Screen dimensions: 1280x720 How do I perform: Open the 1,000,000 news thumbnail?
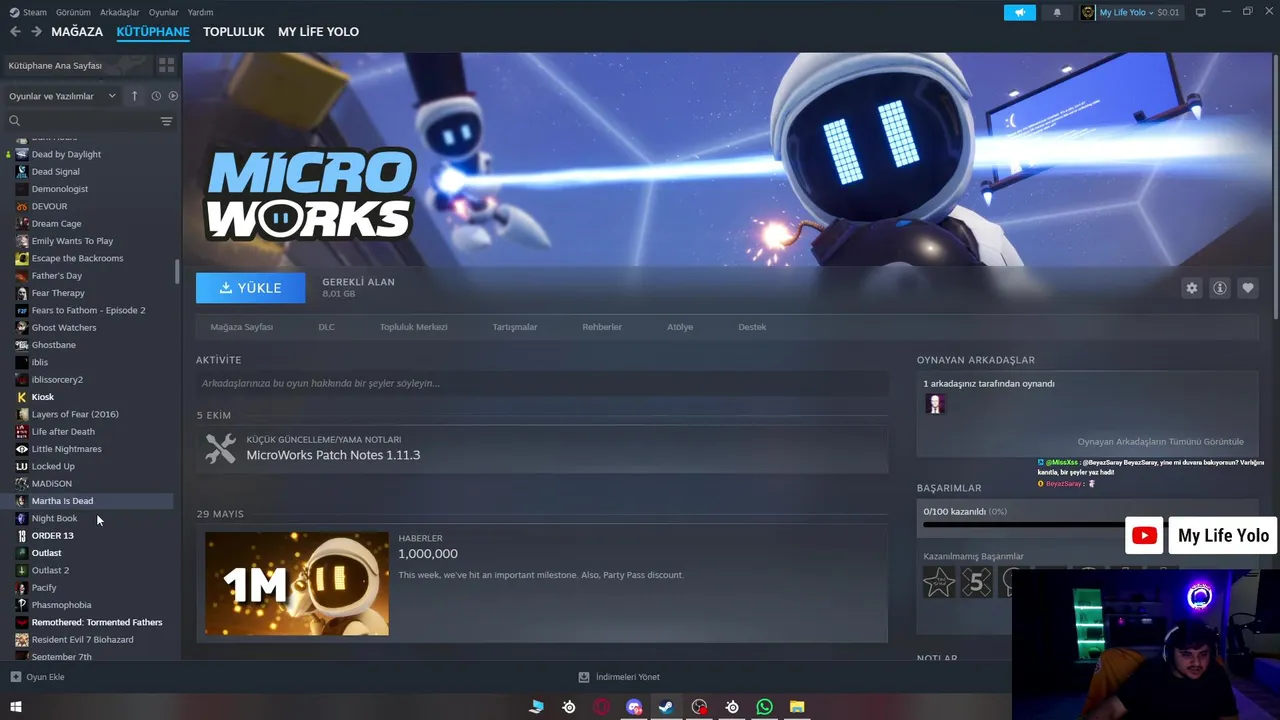(297, 583)
